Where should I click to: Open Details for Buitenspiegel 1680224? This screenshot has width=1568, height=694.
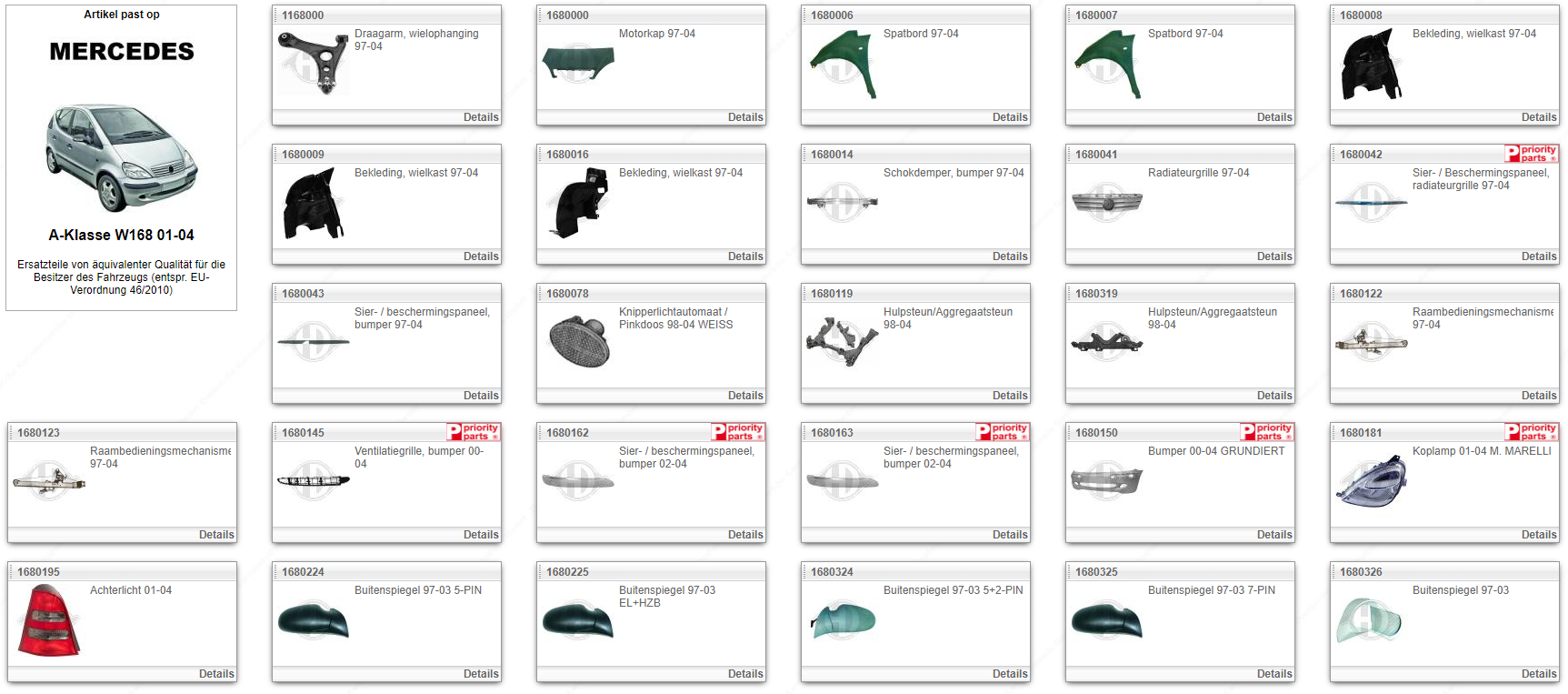(481, 674)
